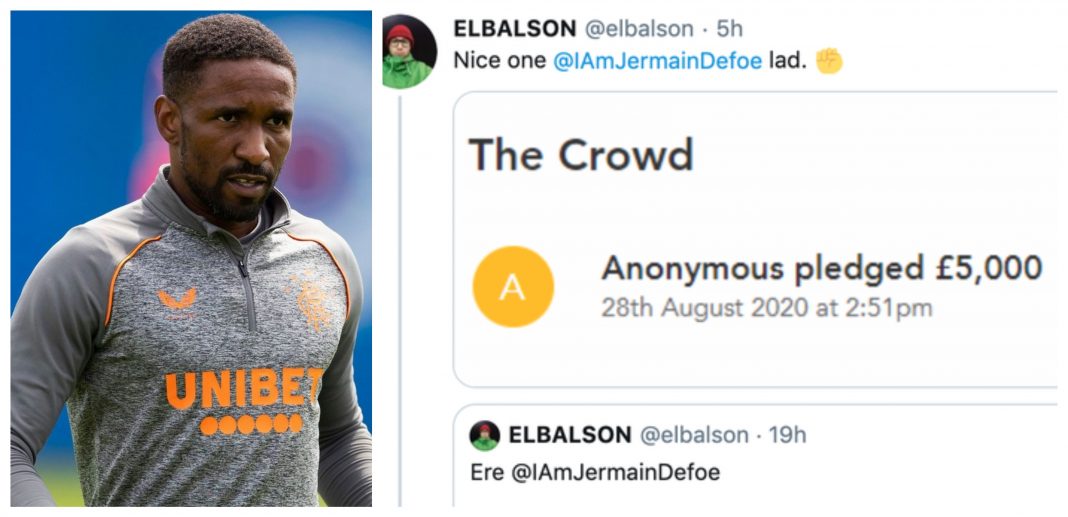Click the @elbalson handle in top tweet
This screenshot has width=1068, height=517.
639,29
